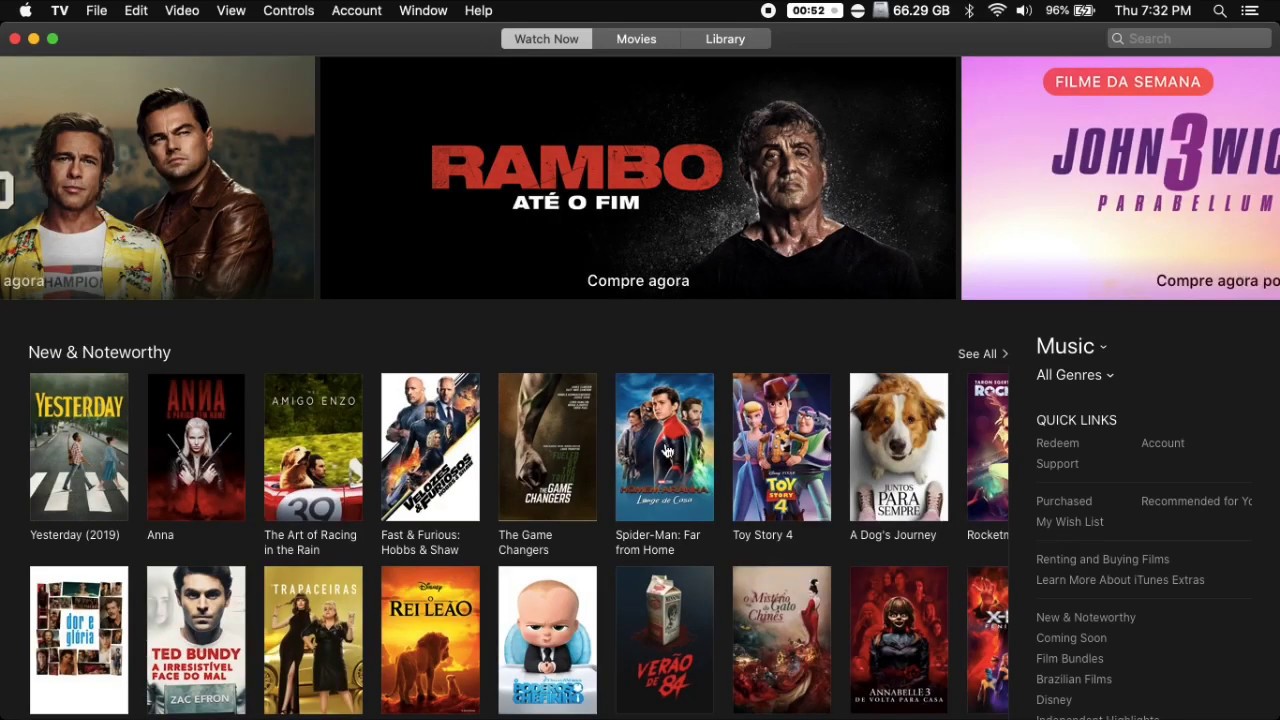Open Learn More About iTunes Extras link
The height and width of the screenshot is (720, 1280).
(1120, 580)
